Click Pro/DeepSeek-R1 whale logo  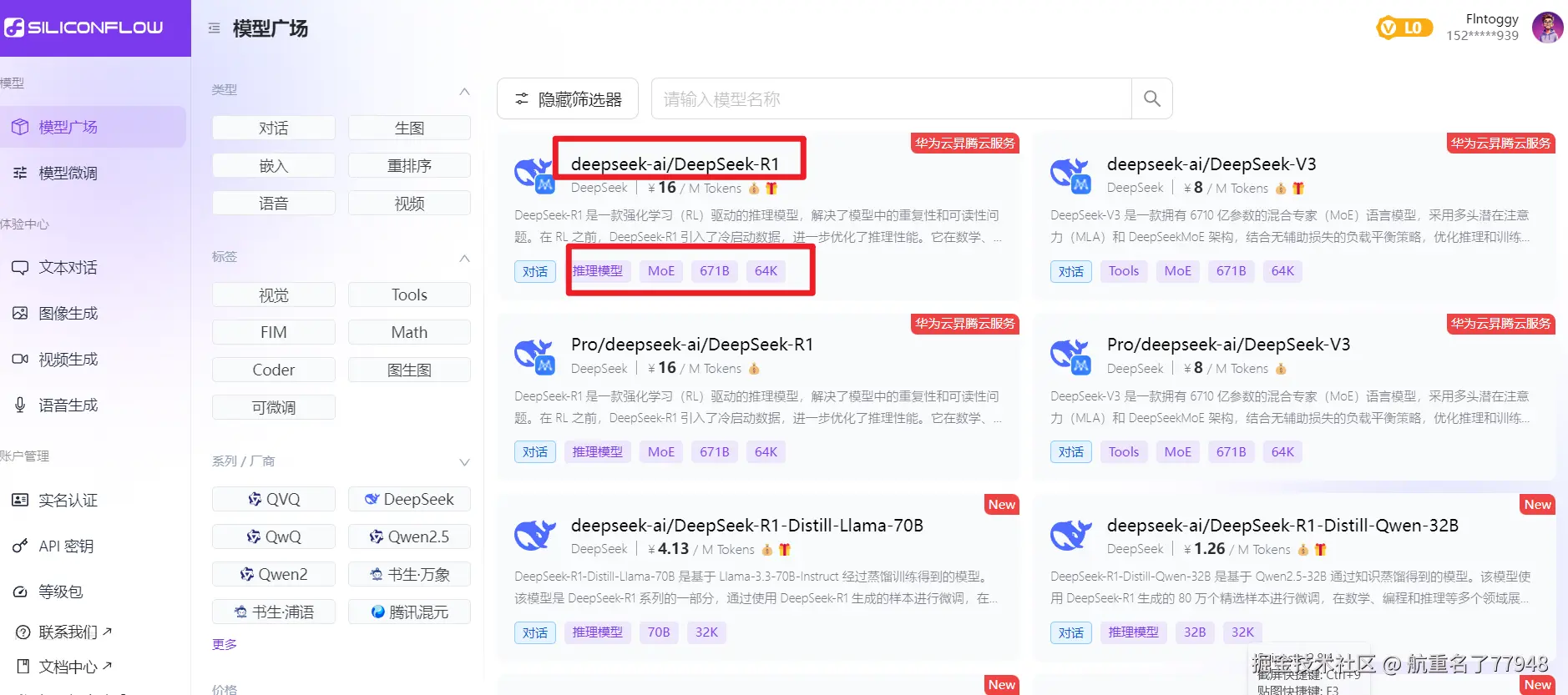534,356
